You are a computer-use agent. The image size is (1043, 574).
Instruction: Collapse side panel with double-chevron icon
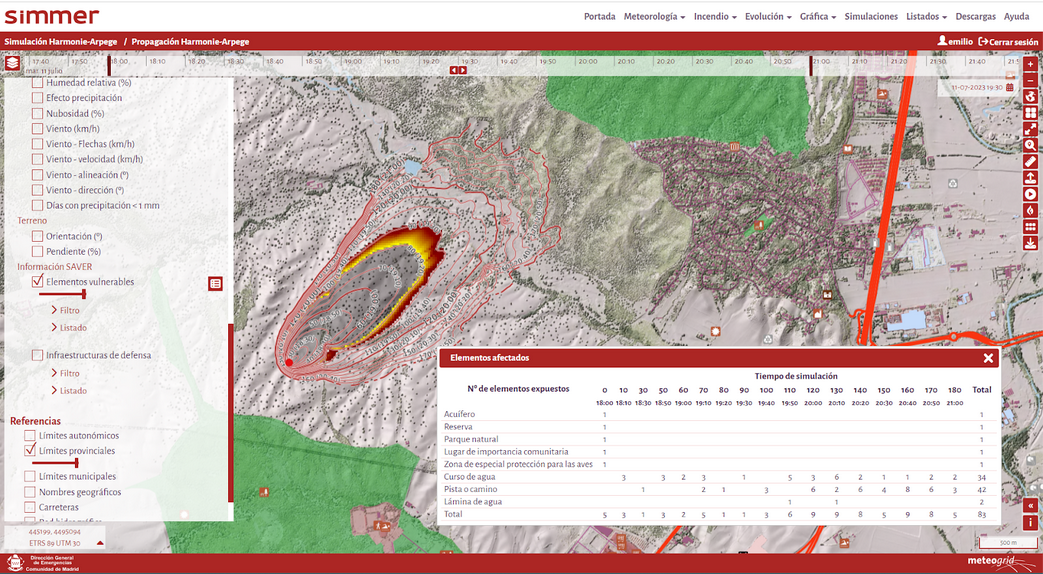tap(1030, 505)
